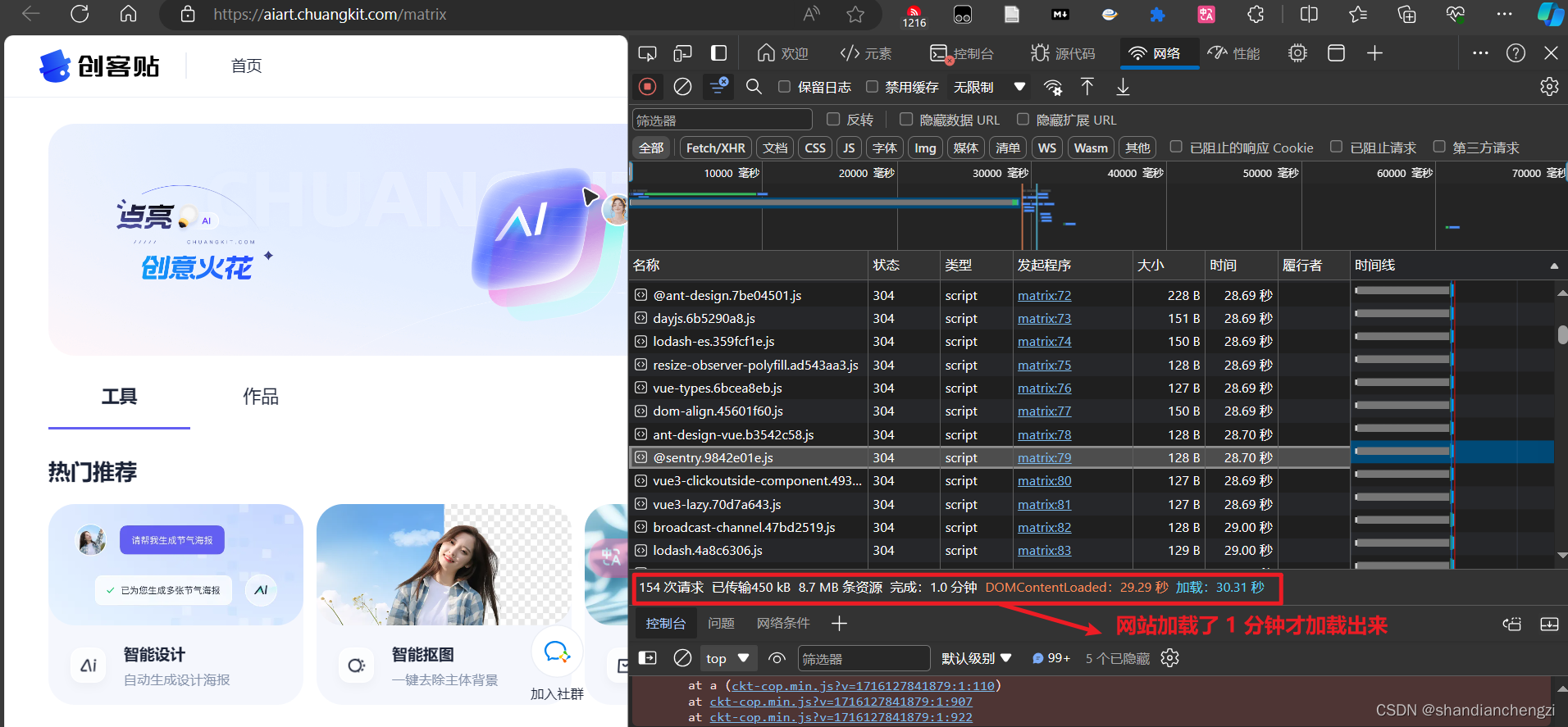
Task: Open the top context dropdown in console
Action: point(727,658)
